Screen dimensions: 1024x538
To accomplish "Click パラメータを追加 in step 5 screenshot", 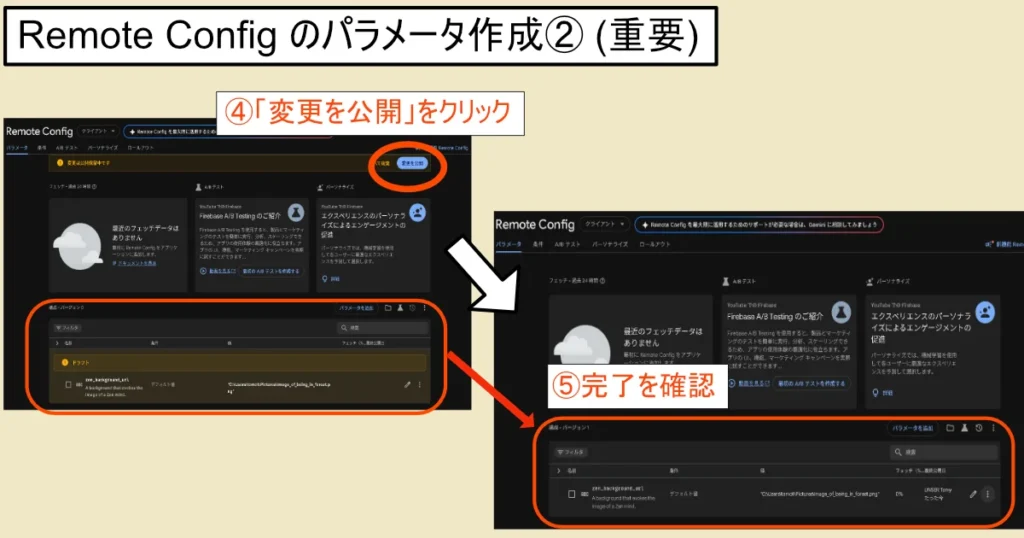I will pyautogui.click(x=913, y=428).
